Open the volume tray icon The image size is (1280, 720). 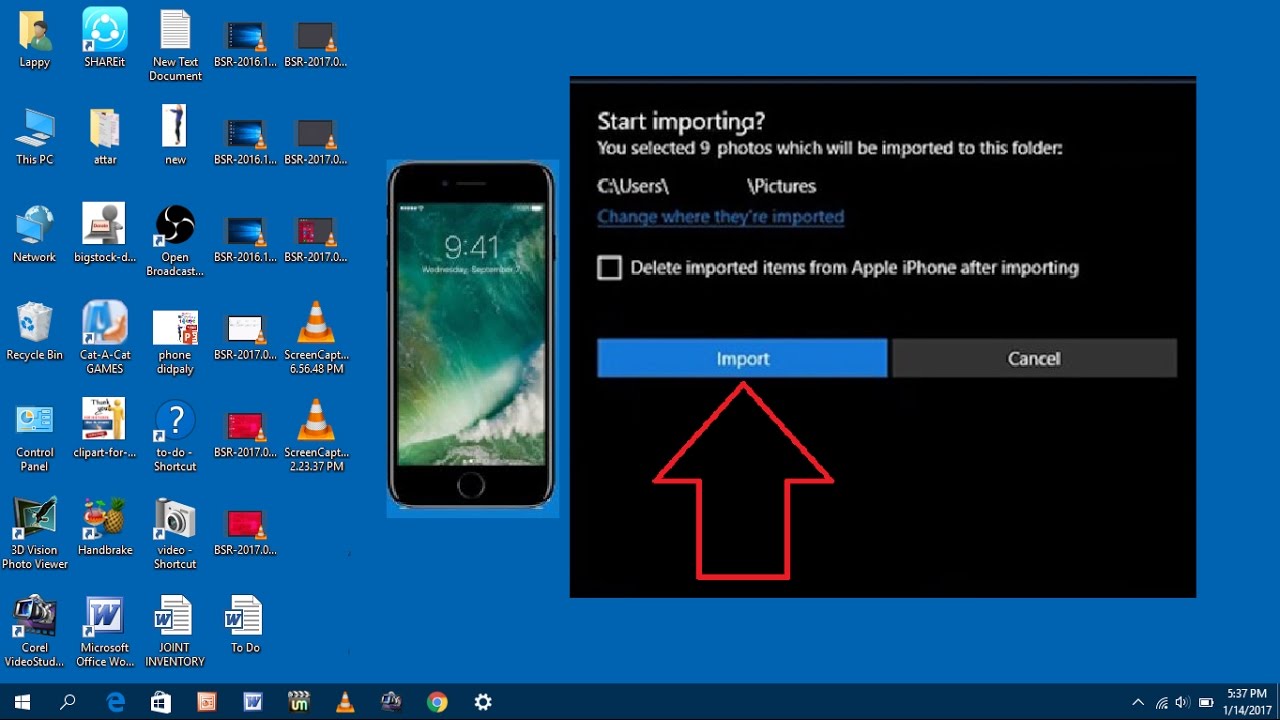tap(1183, 702)
